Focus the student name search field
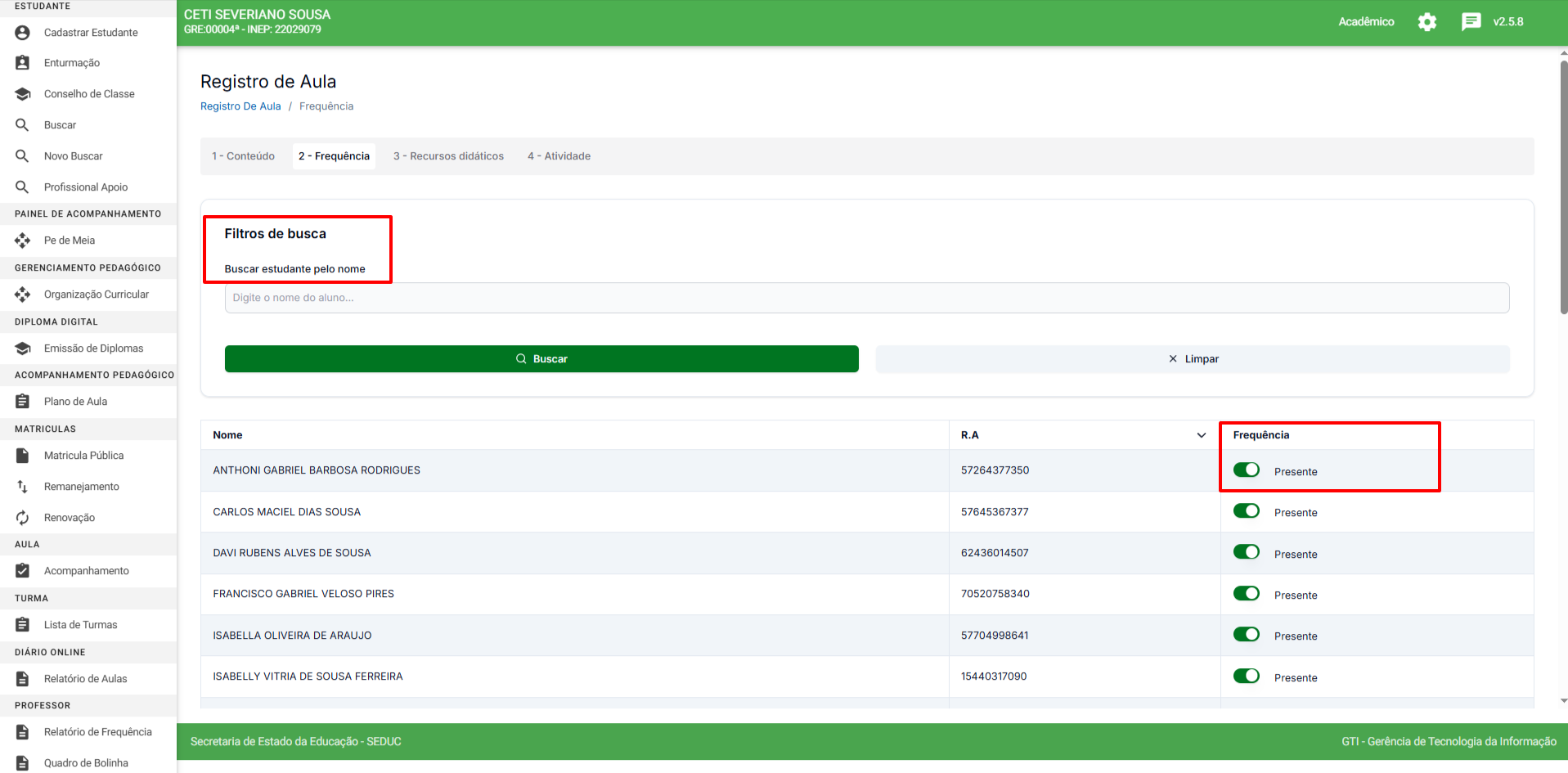This screenshot has width=1568, height=773. pyautogui.click(x=866, y=298)
